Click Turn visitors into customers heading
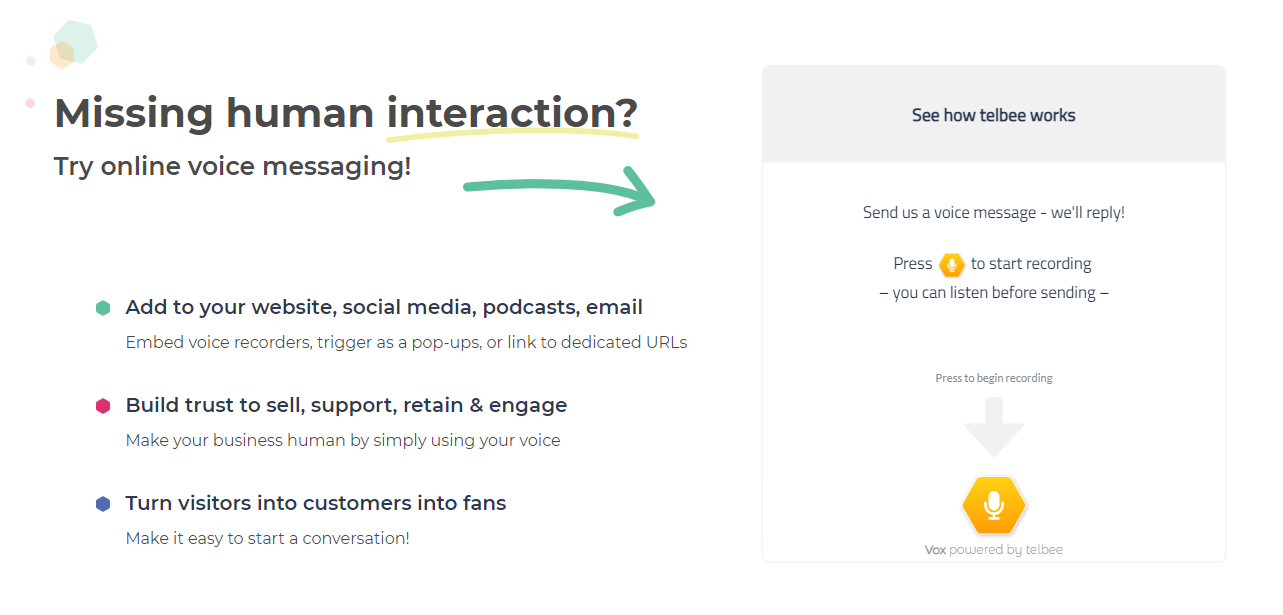 pos(314,503)
